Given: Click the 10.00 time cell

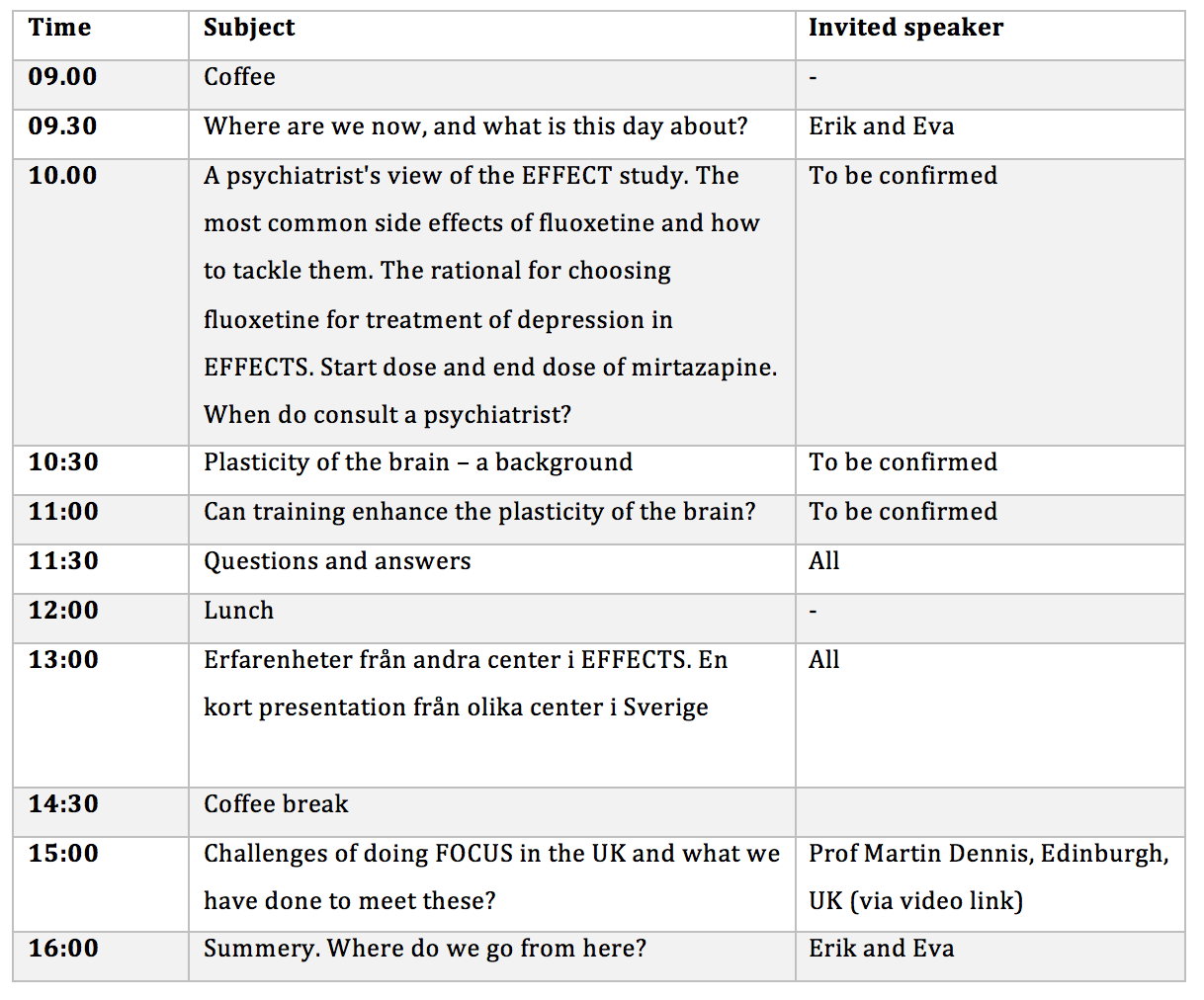Looking at the screenshot, I should [101, 302].
